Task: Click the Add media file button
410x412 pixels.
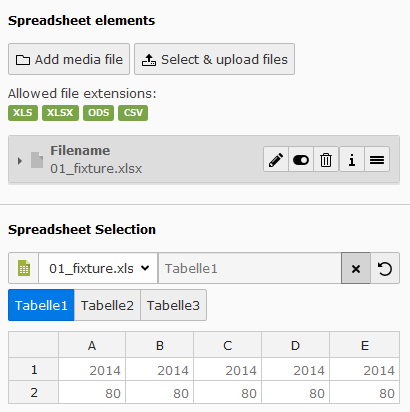Action: [69, 59]
